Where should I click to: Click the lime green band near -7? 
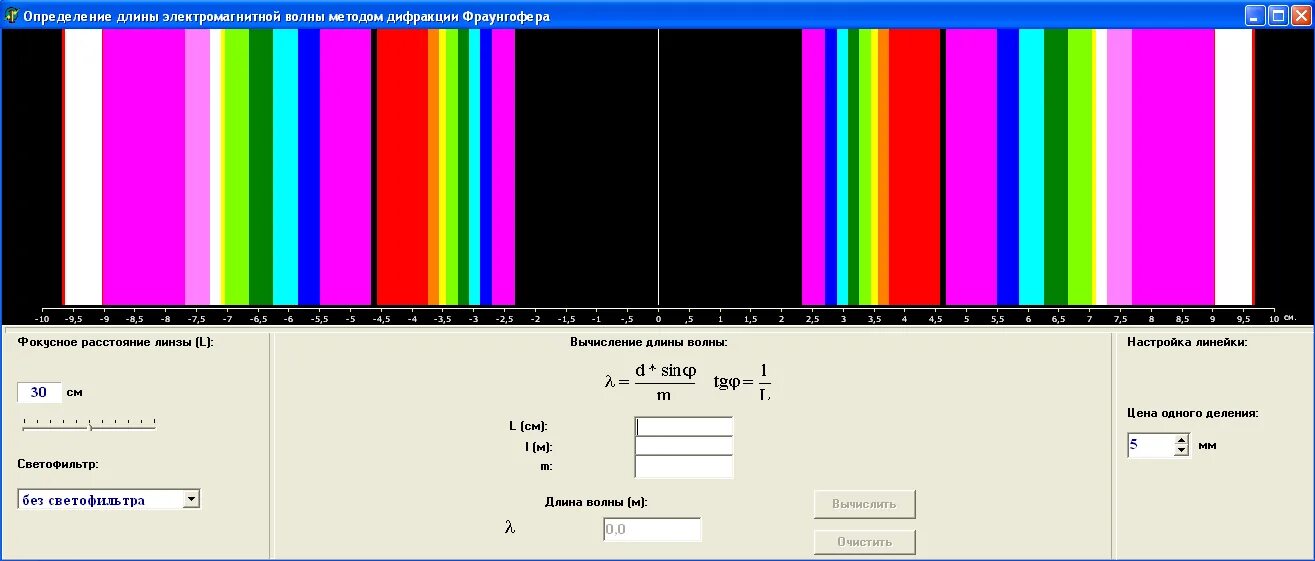pyautogui.click(x=236, y=166)
